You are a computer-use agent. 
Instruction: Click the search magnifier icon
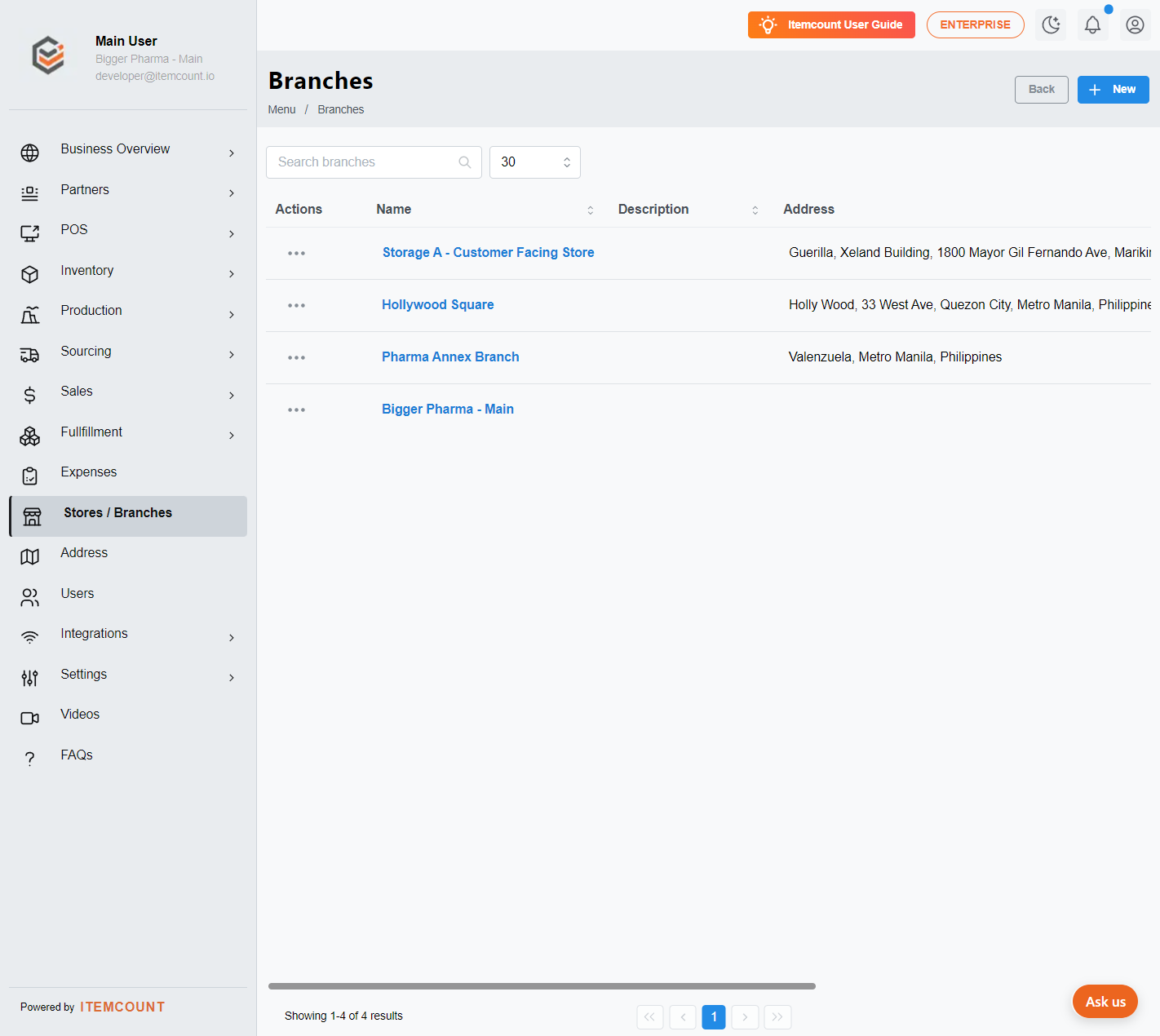click(465, 162)
